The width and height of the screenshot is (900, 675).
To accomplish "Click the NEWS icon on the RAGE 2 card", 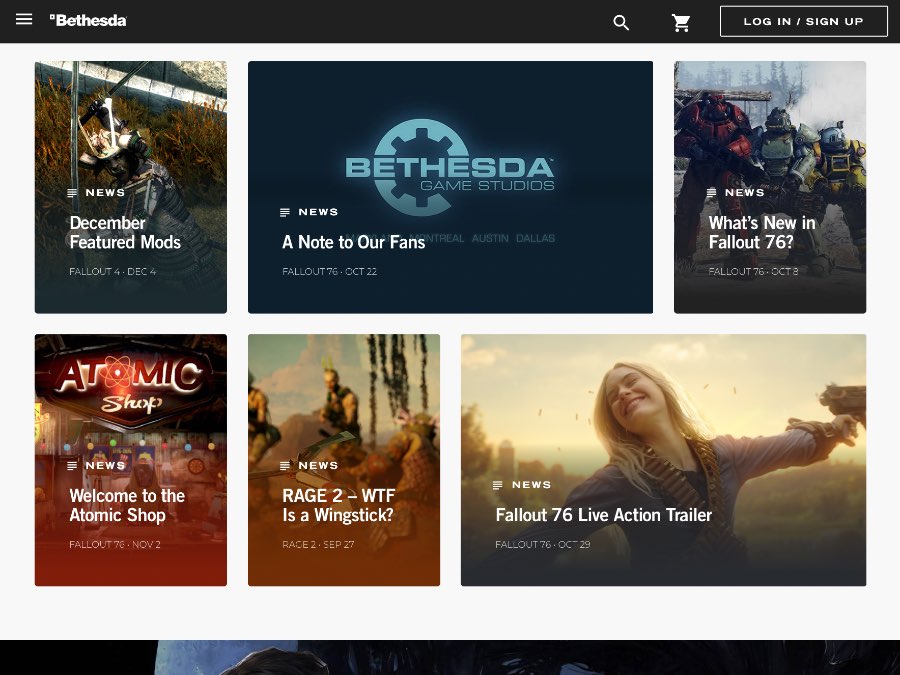I will click(x=284, y=465).
